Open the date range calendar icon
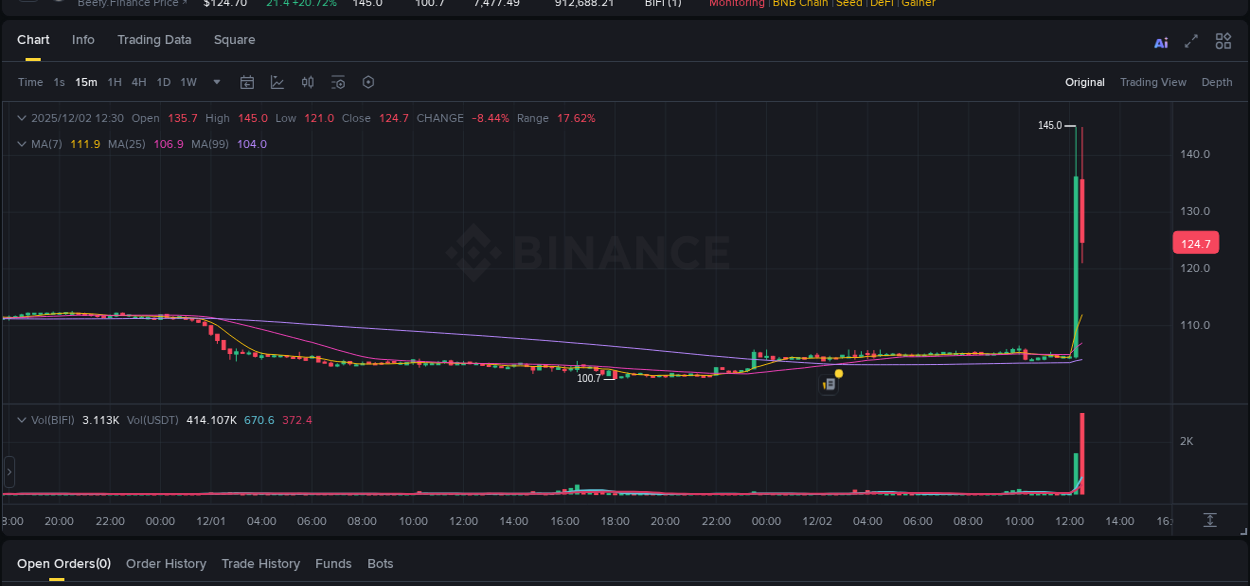 (247, 82)
